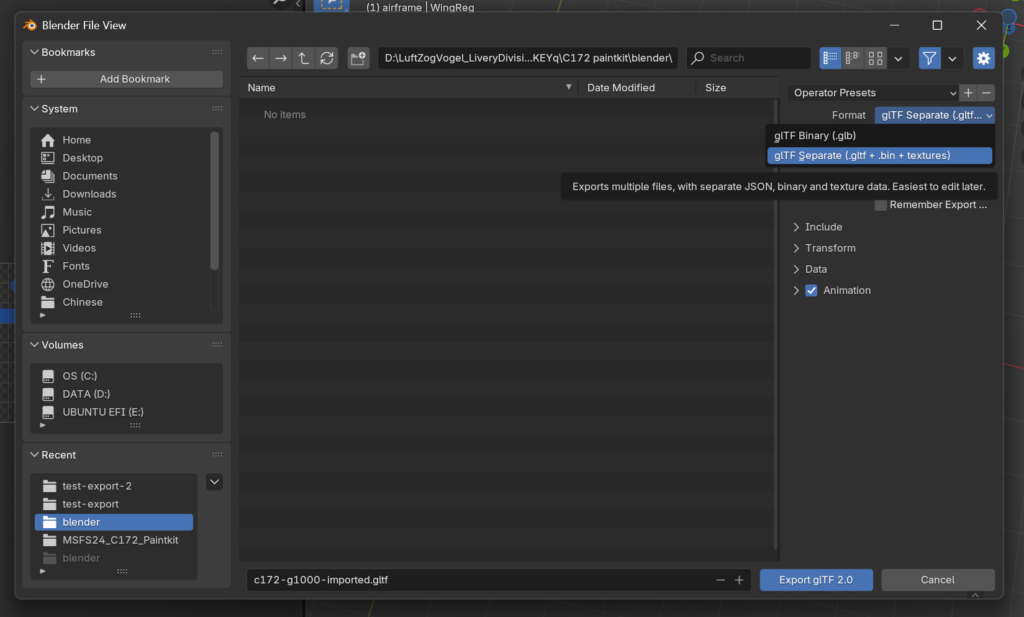
Task: Click the Export glTF 2.0 button
Action: click(x=816, y=580)
